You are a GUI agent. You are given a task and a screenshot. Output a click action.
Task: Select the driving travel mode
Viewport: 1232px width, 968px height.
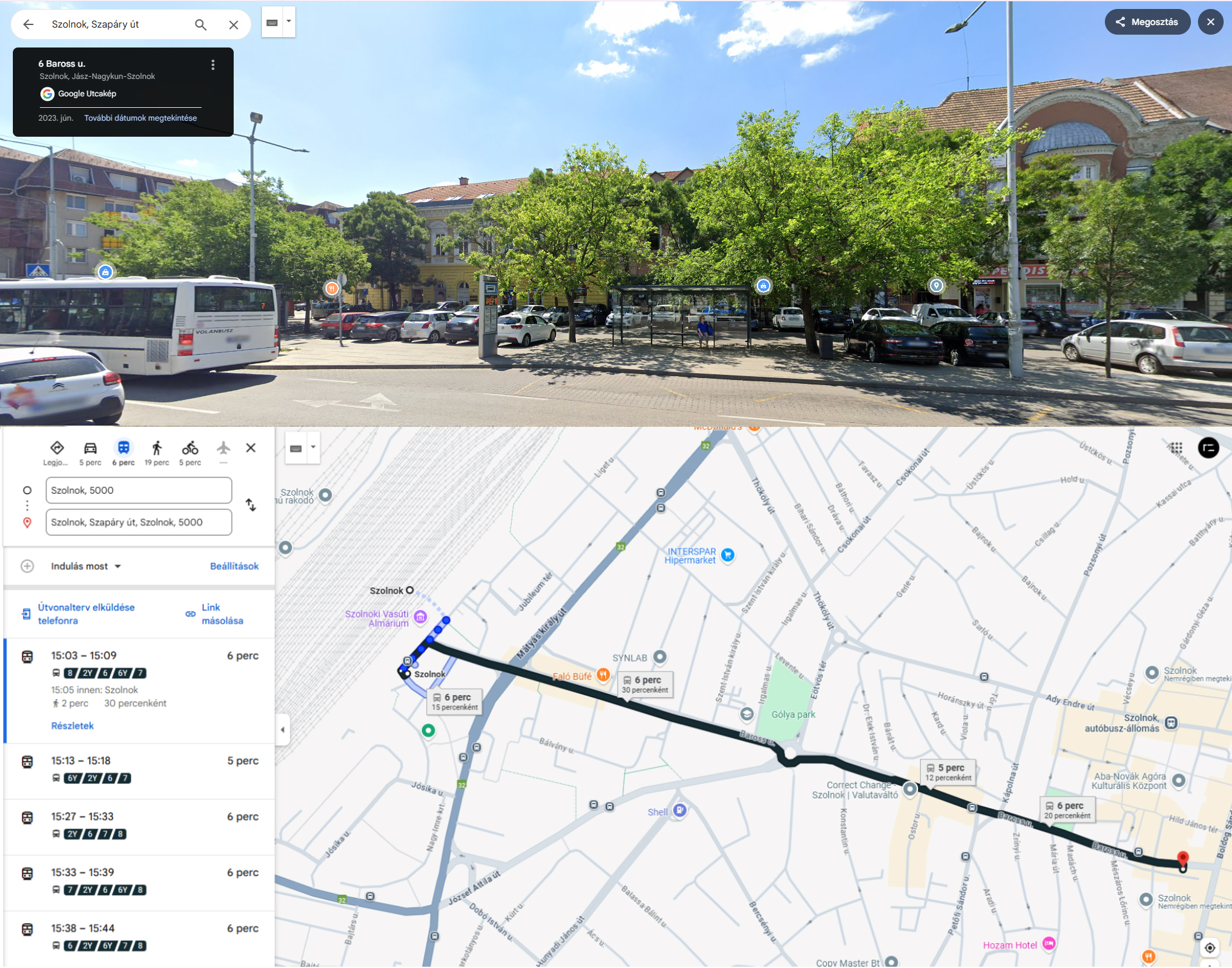click(x=90, y=453)
